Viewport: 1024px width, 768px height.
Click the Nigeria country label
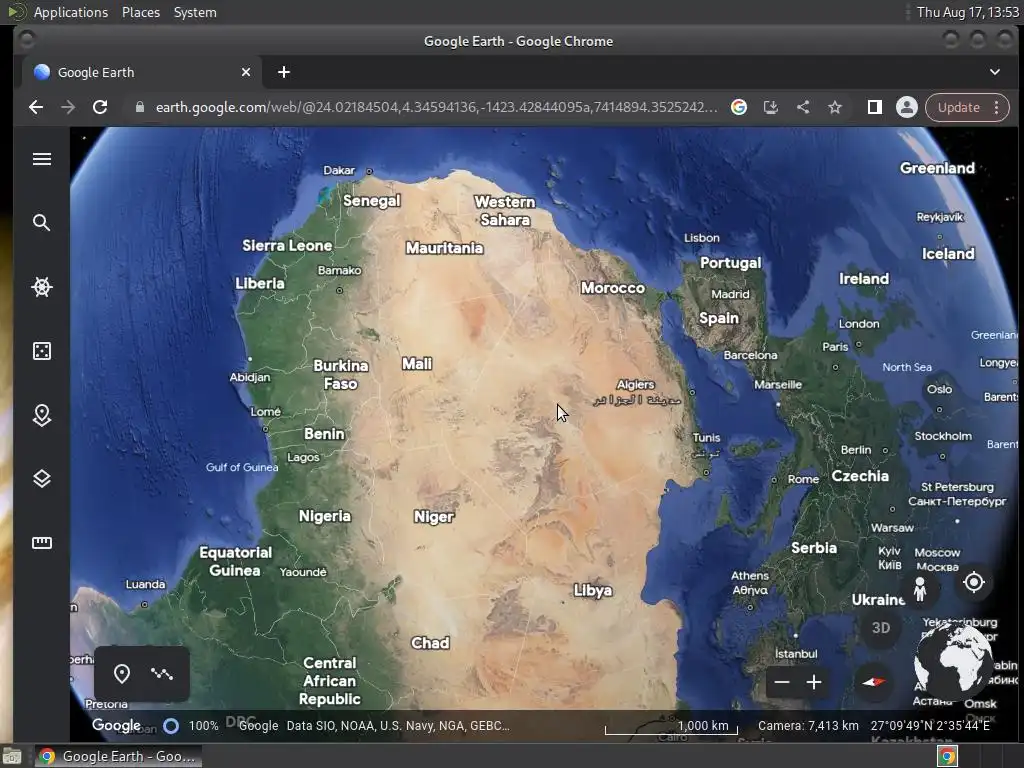click(325, 516)
